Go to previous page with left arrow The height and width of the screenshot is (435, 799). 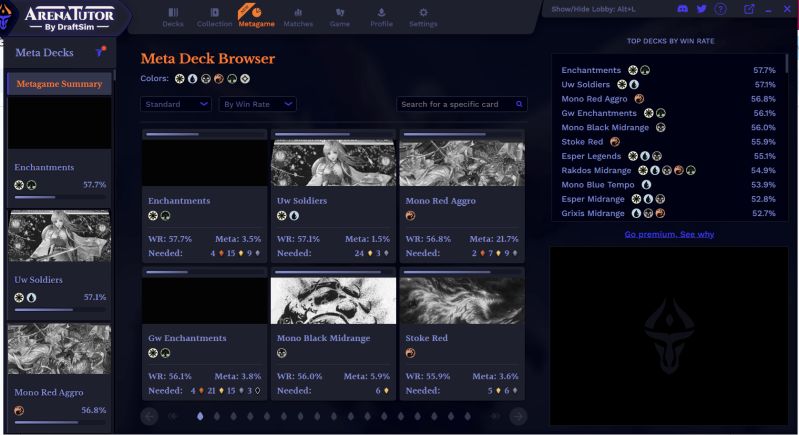(x=149, y=417)
